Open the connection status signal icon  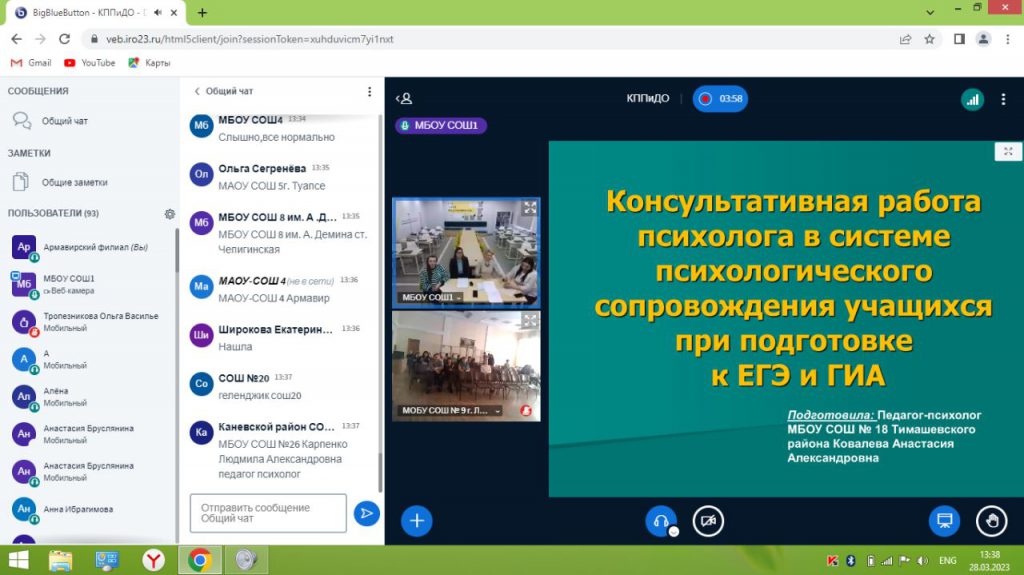point(972,99)
